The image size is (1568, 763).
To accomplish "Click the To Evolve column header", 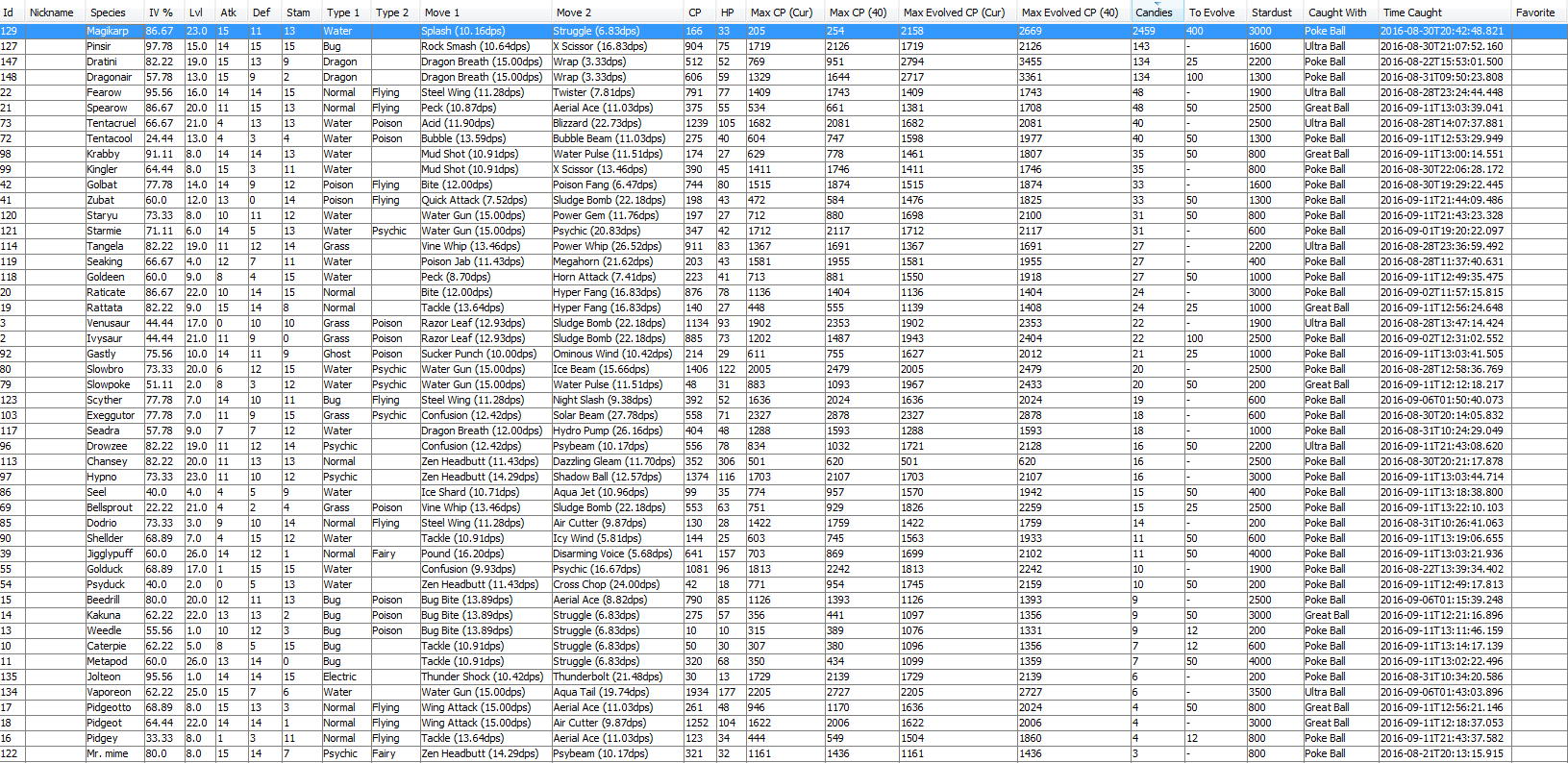I will (x=1215, y=12).
